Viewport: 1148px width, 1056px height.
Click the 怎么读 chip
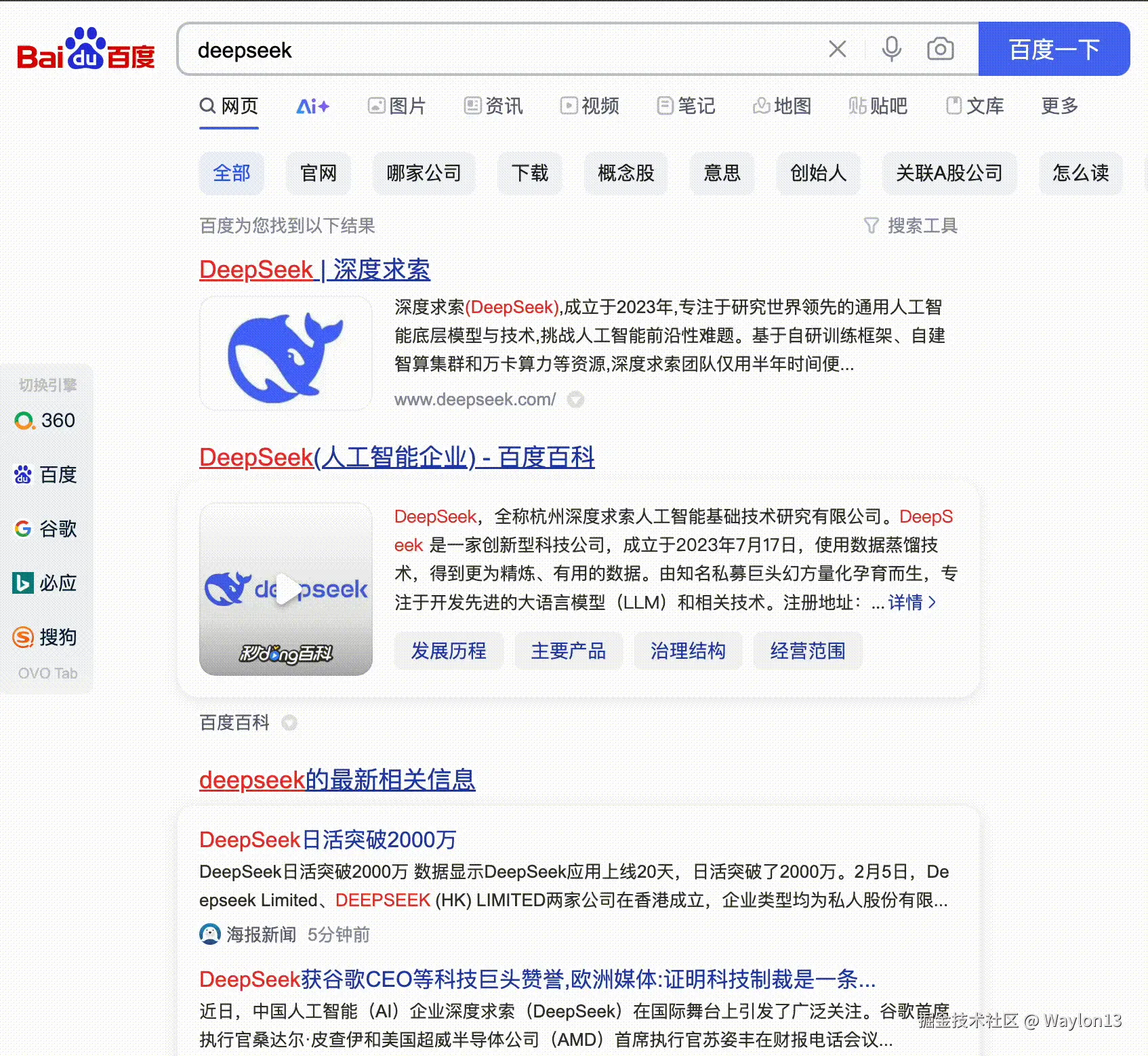pyautogui.click(x=1081, y=174)
